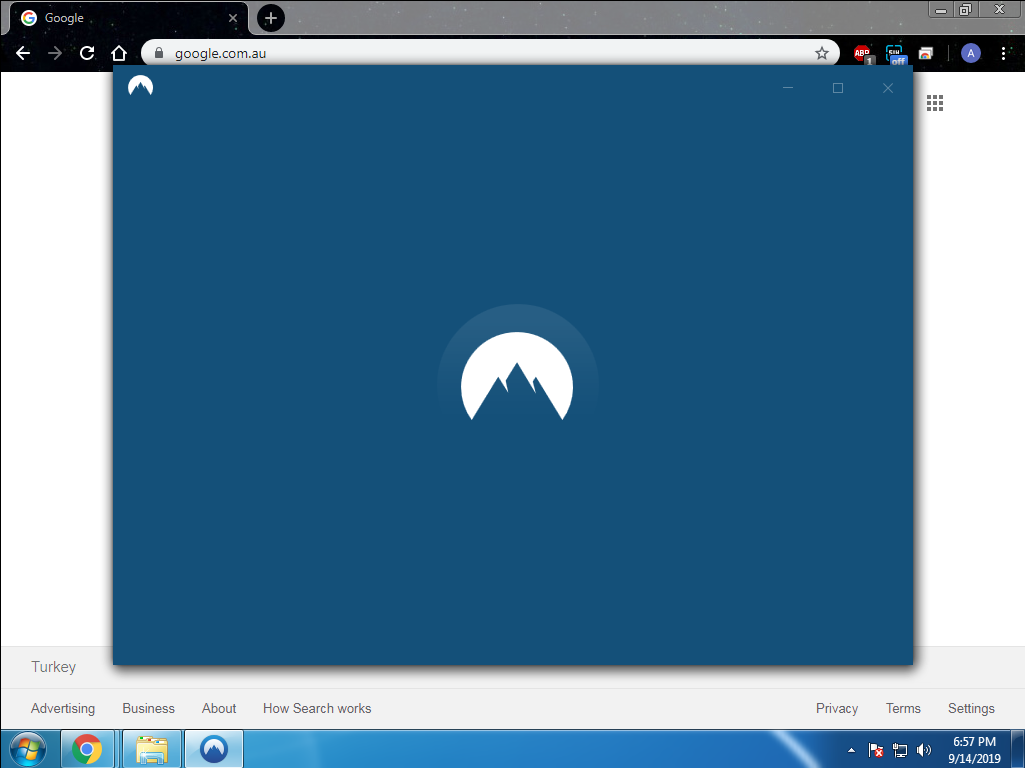This screenshot has width=1025, height=768.
Task: Go back in Chrome
Action: [23, 53]
